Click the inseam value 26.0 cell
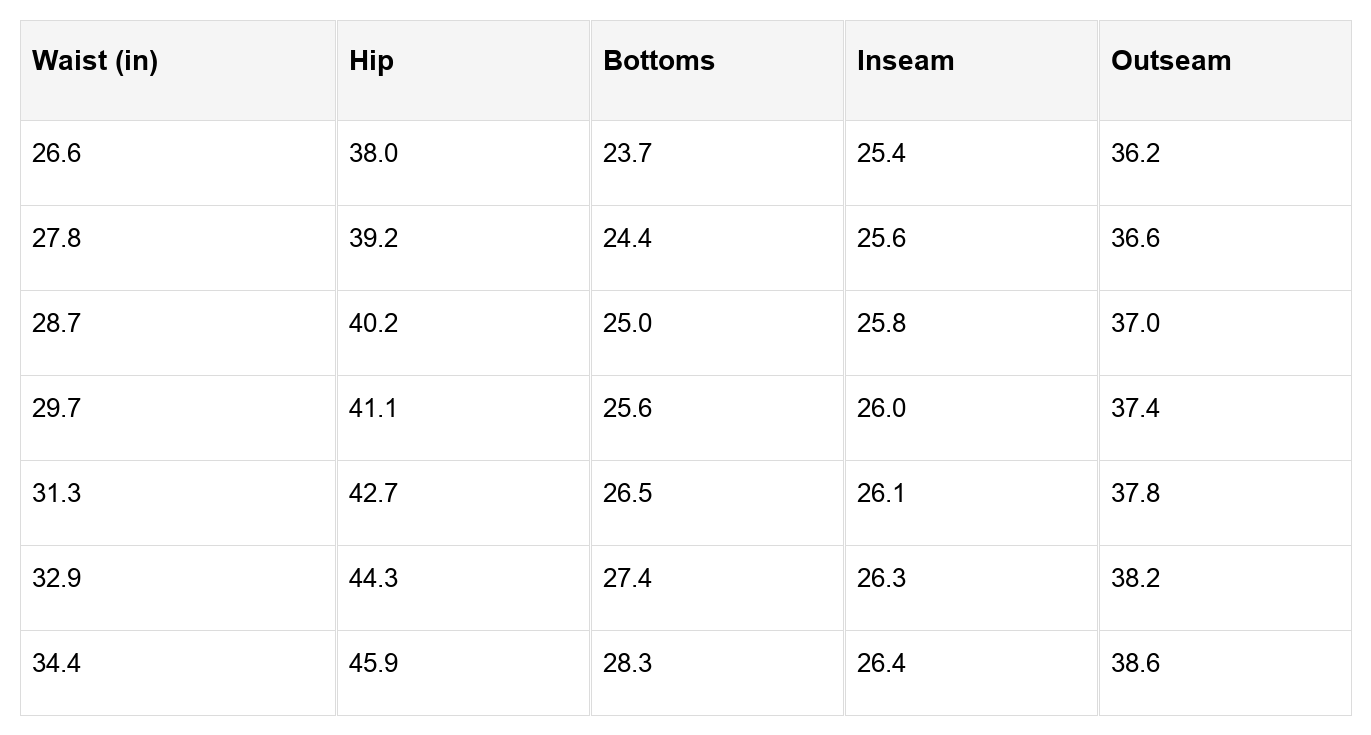Screen dimensions: 1371x735 pyautogui.click(x=882, y=409)
